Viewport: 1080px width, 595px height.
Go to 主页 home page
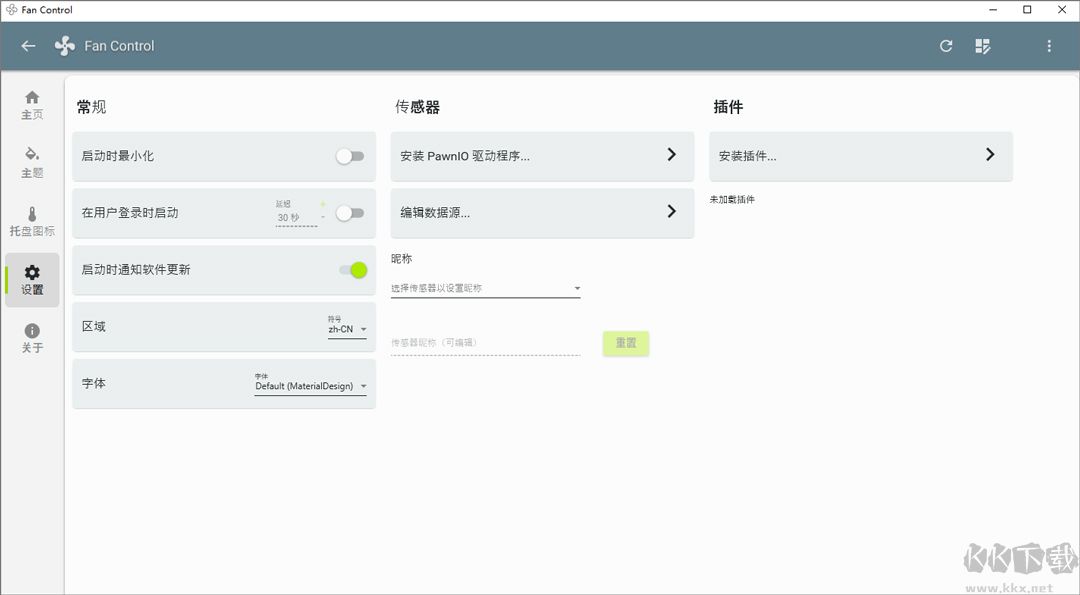pos(32,105)
